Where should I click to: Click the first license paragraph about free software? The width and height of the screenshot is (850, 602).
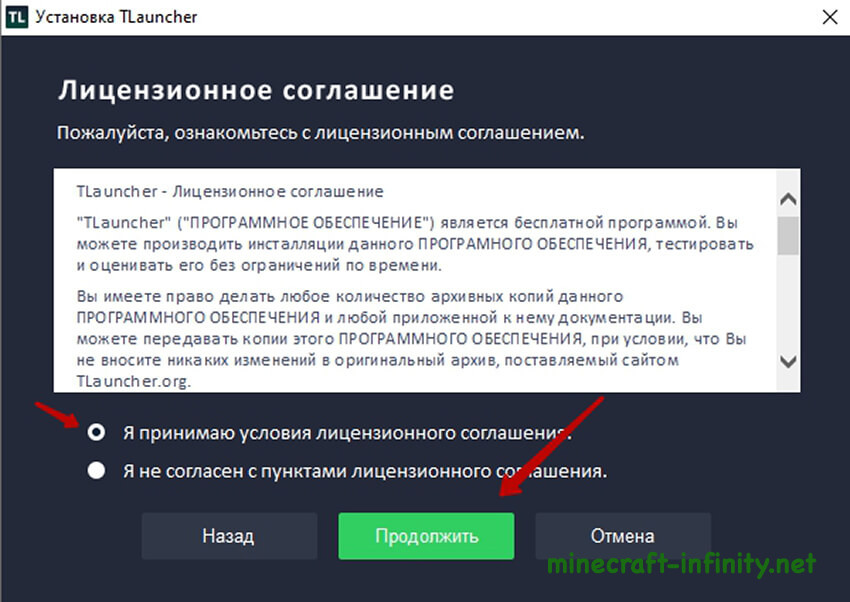click(x=415, y=244)
